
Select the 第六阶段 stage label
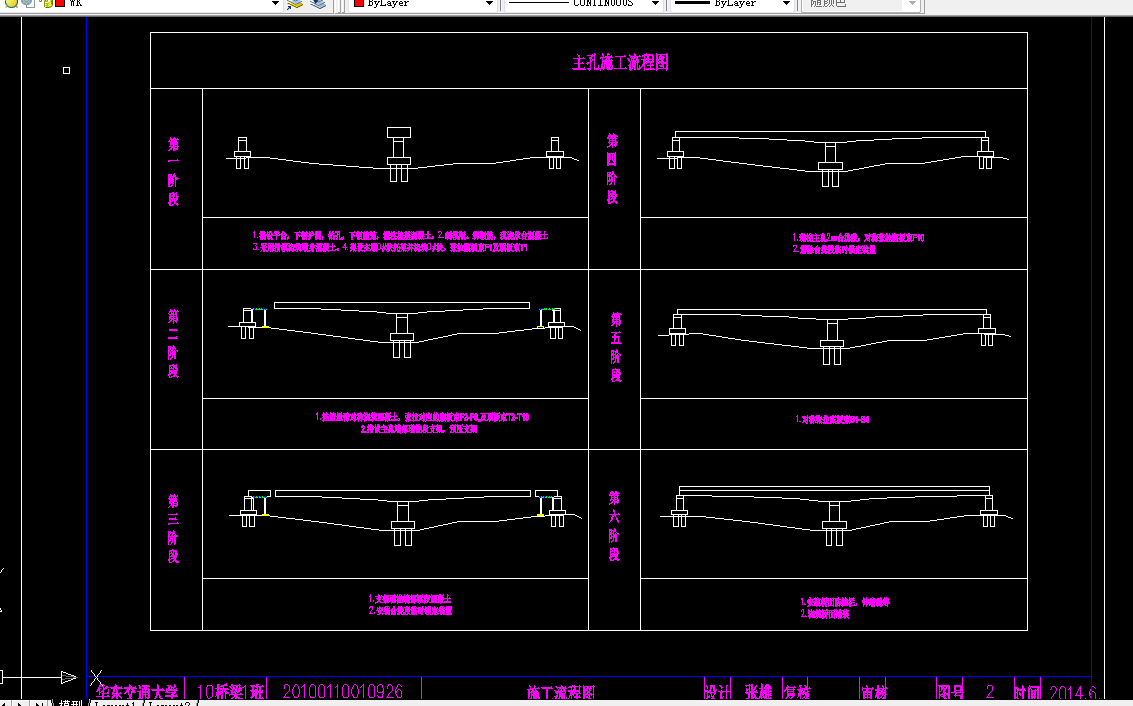(x=614, y=525)
